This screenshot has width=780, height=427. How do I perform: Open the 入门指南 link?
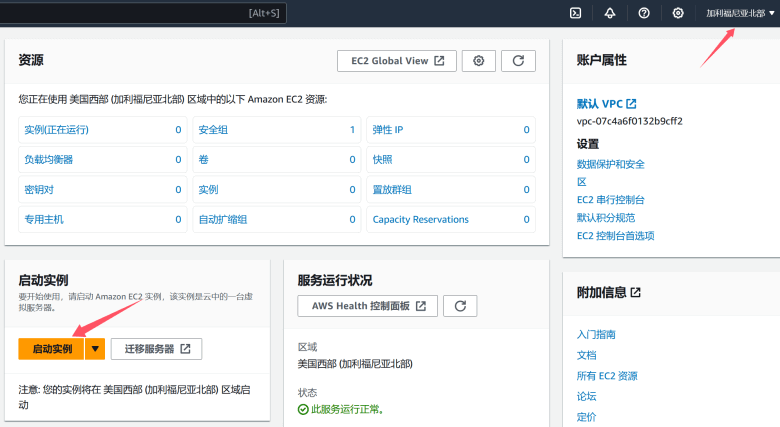click(596, 334)
